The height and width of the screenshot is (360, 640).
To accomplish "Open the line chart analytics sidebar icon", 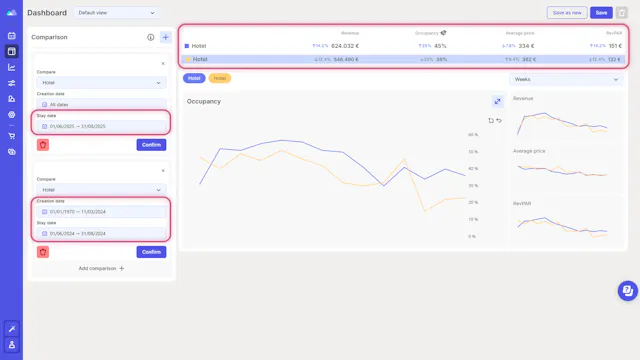I will coord(11,67).
